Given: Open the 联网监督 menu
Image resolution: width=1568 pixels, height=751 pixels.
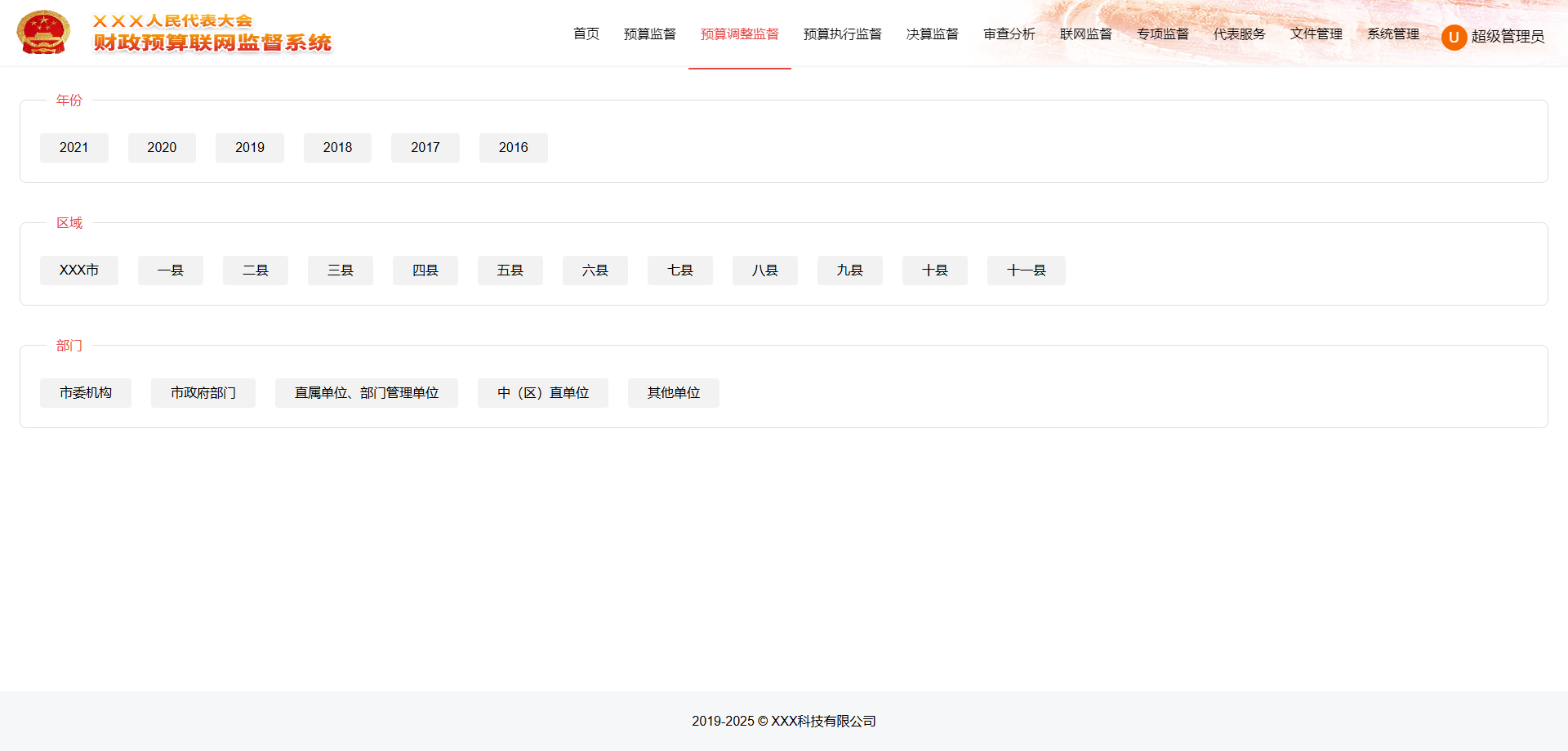Looking at the screenshot, I should (x=1086, y=34).
